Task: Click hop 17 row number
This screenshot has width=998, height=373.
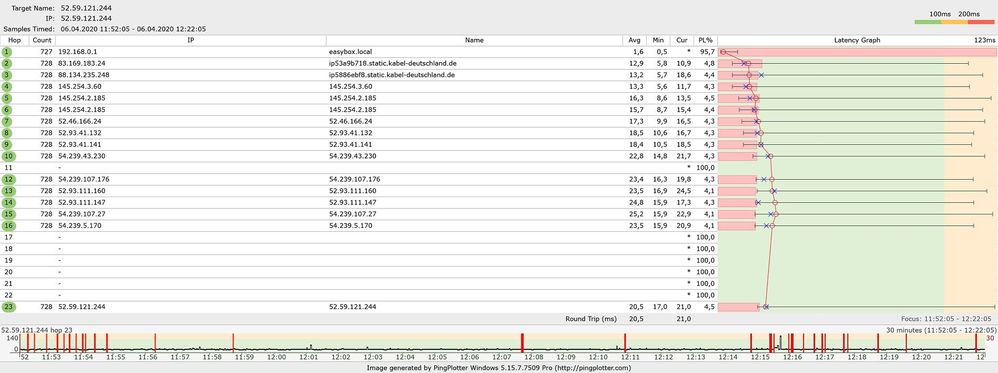Action: tap(8, 237)
